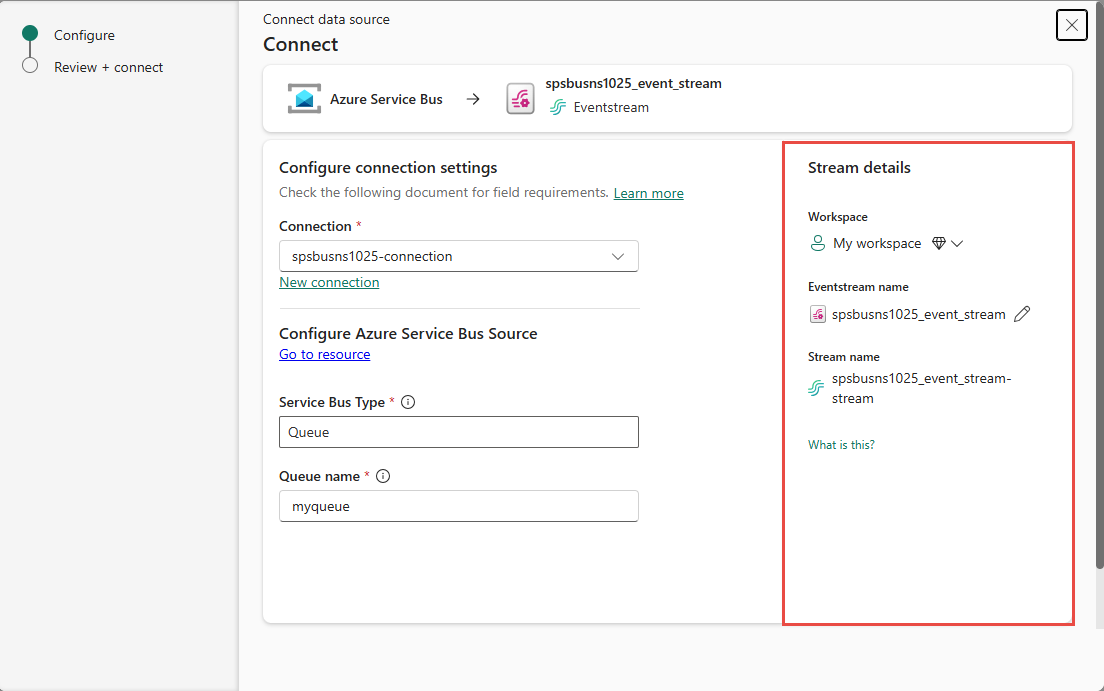
Task: Open the Learn more link
Action: coord(648,193)
